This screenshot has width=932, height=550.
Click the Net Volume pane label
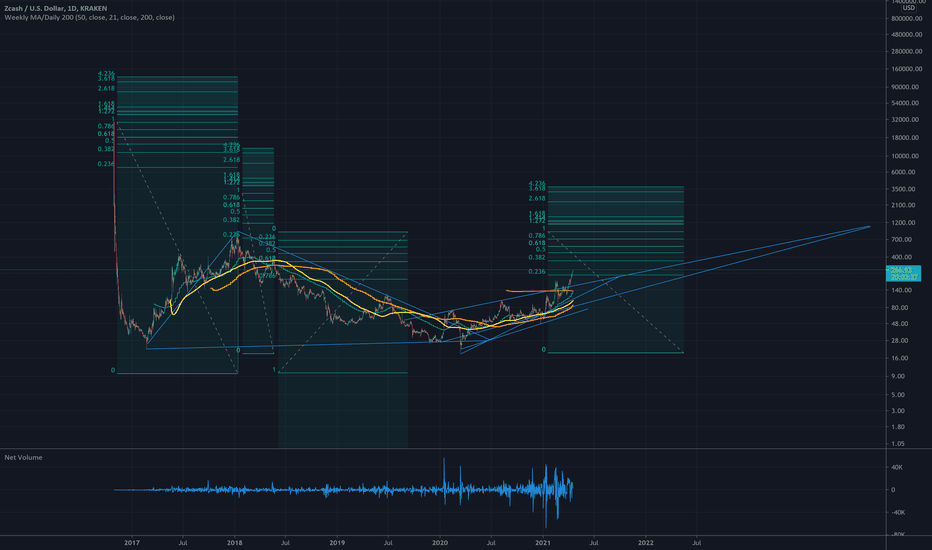click(x=23, y=457)
